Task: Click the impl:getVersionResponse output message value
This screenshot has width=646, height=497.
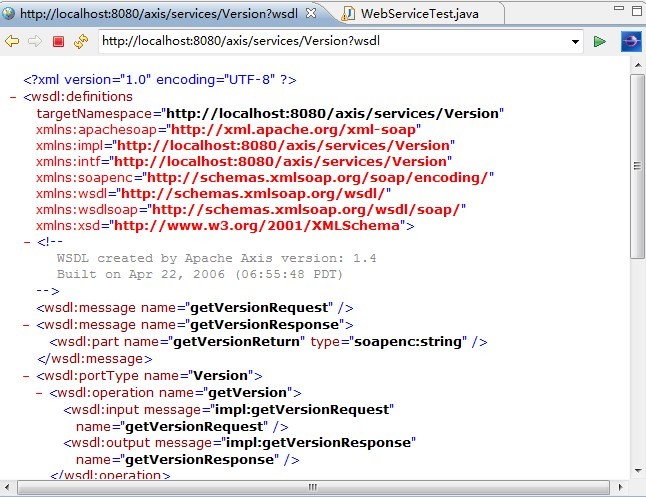Action: (x=318, y=443)
